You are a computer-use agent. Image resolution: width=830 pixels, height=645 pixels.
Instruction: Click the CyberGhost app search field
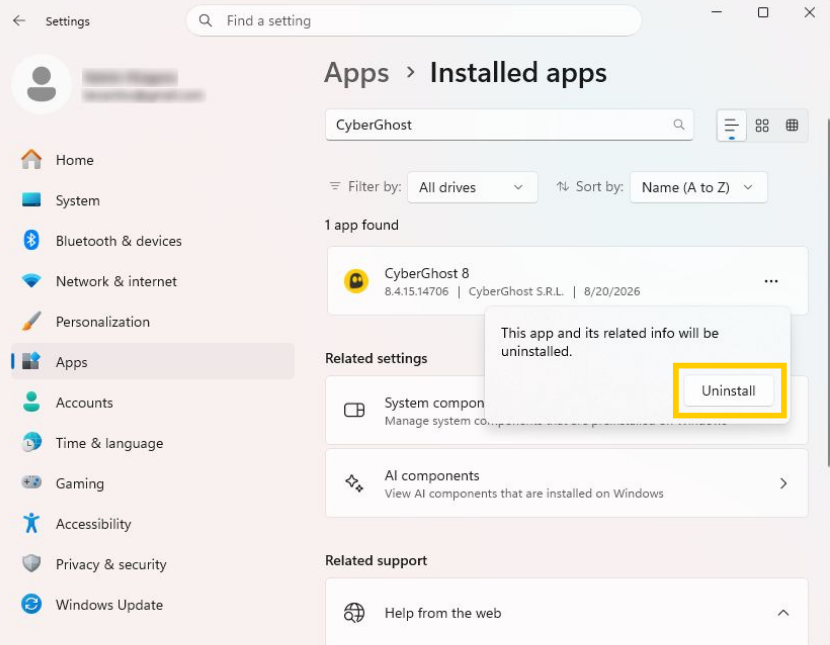pos(509,125)
